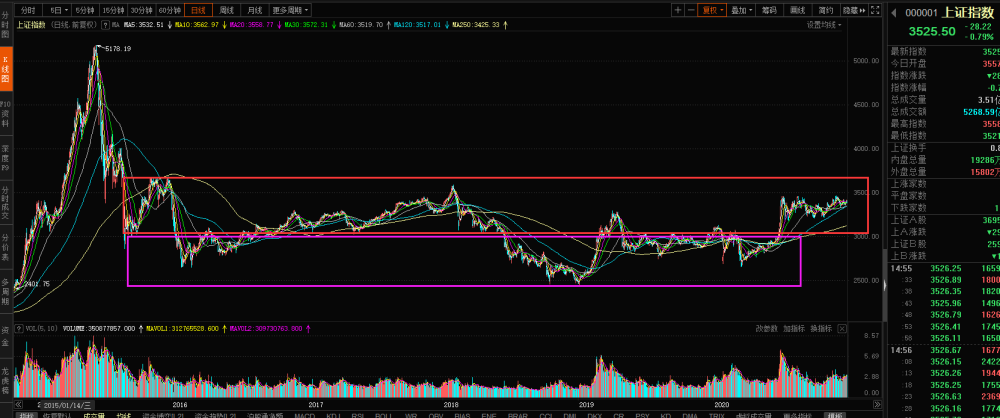Switch to 分时 period tab
Screen dimensions: 1000x418
(27, 10)
